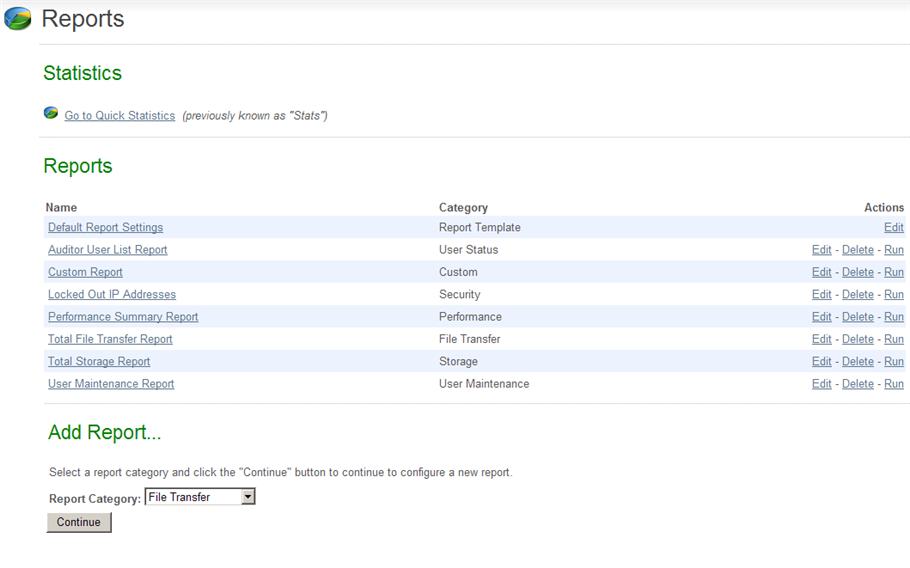The height and width of the screenshot is (568, 910).
Task: Open the Go to Quick Statistics link
Action: point(119,116)
